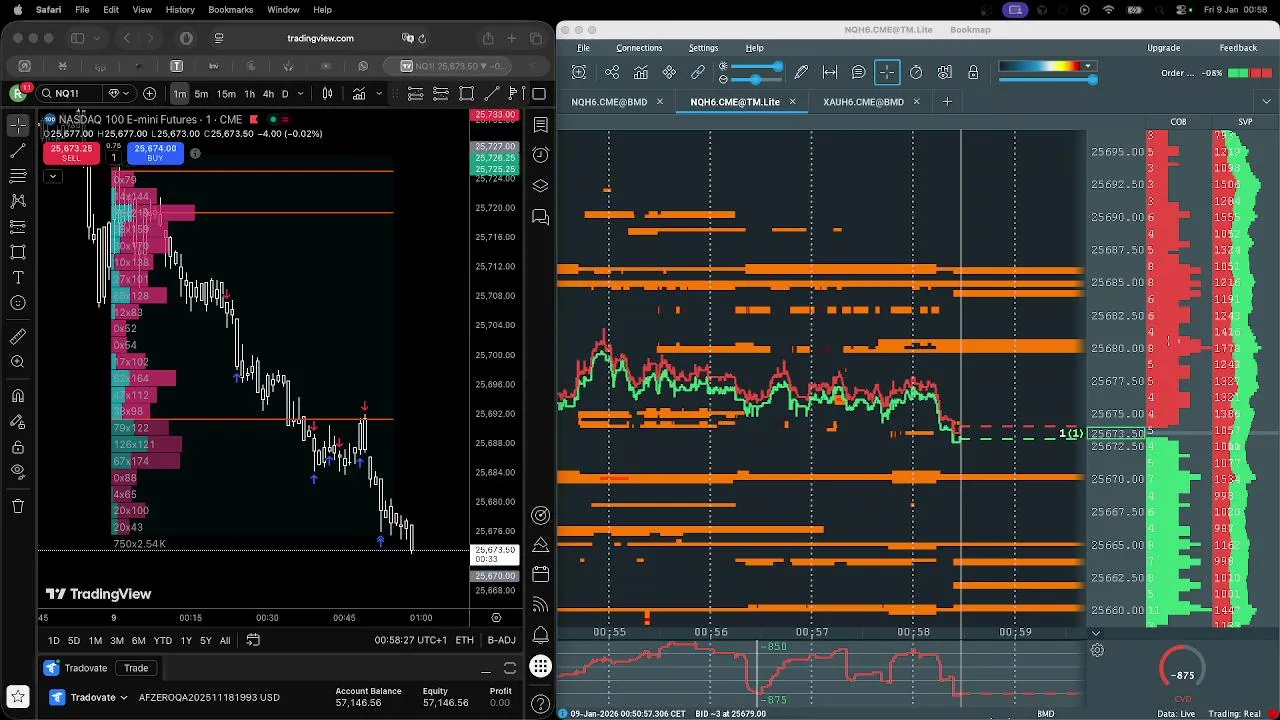Click the Bookmap Feedback link
This screenshot has width=1280, height=720.
(1238, 48)
